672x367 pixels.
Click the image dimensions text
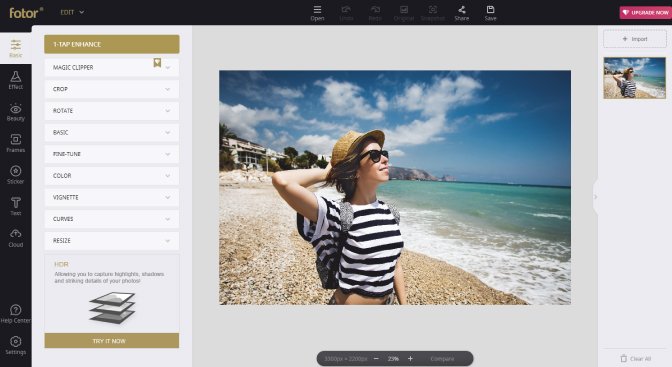[345, 358]
